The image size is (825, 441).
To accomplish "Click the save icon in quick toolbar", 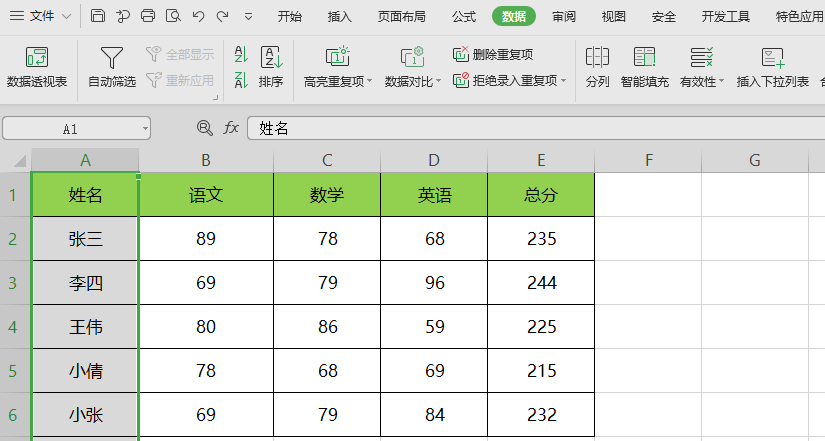I will point(97,16).
